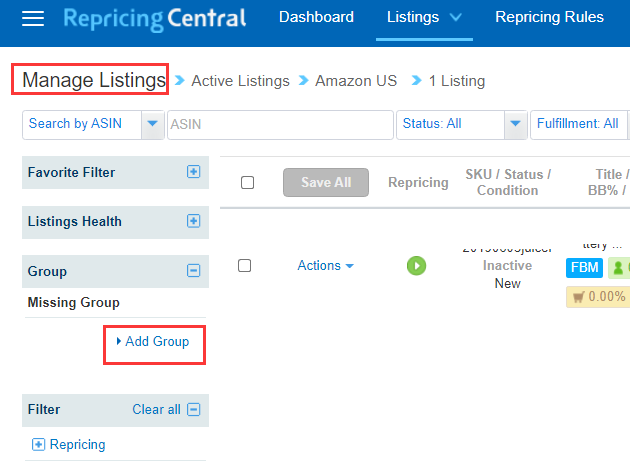Click the buy box 0.00% cart badge

(x=598, y=297)
